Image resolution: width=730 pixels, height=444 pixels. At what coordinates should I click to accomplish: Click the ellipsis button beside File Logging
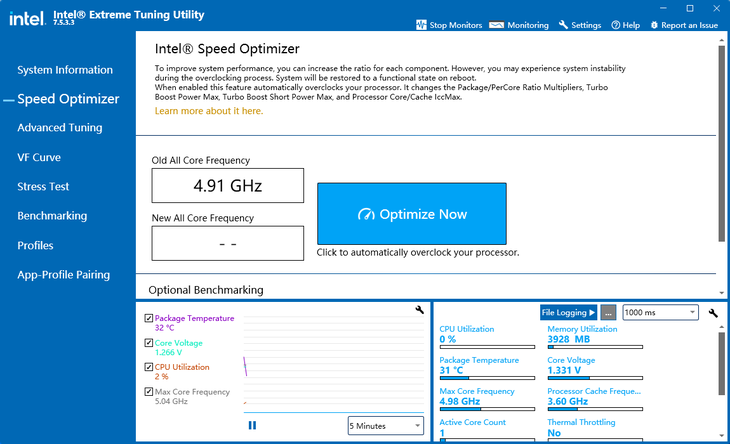coord(608,313)
